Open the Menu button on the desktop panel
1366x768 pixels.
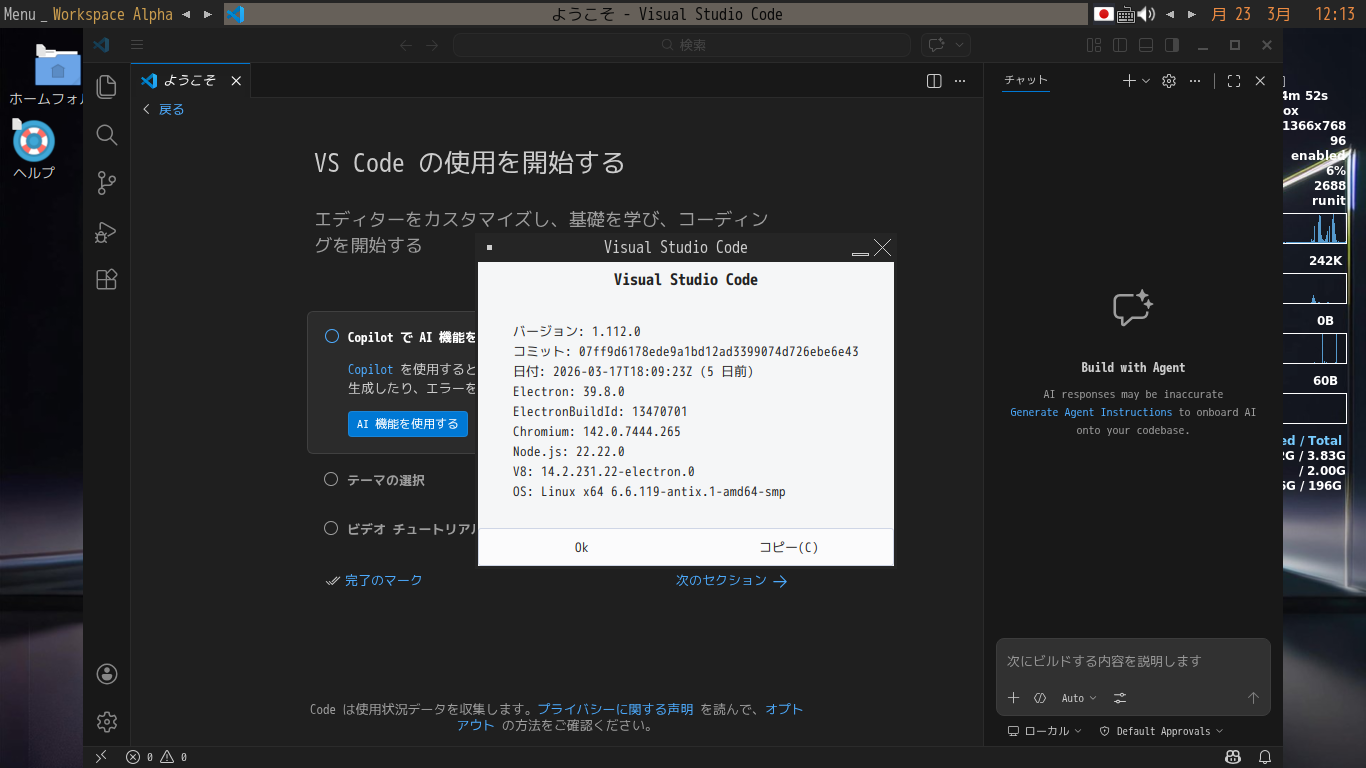[x=20, y=14]
